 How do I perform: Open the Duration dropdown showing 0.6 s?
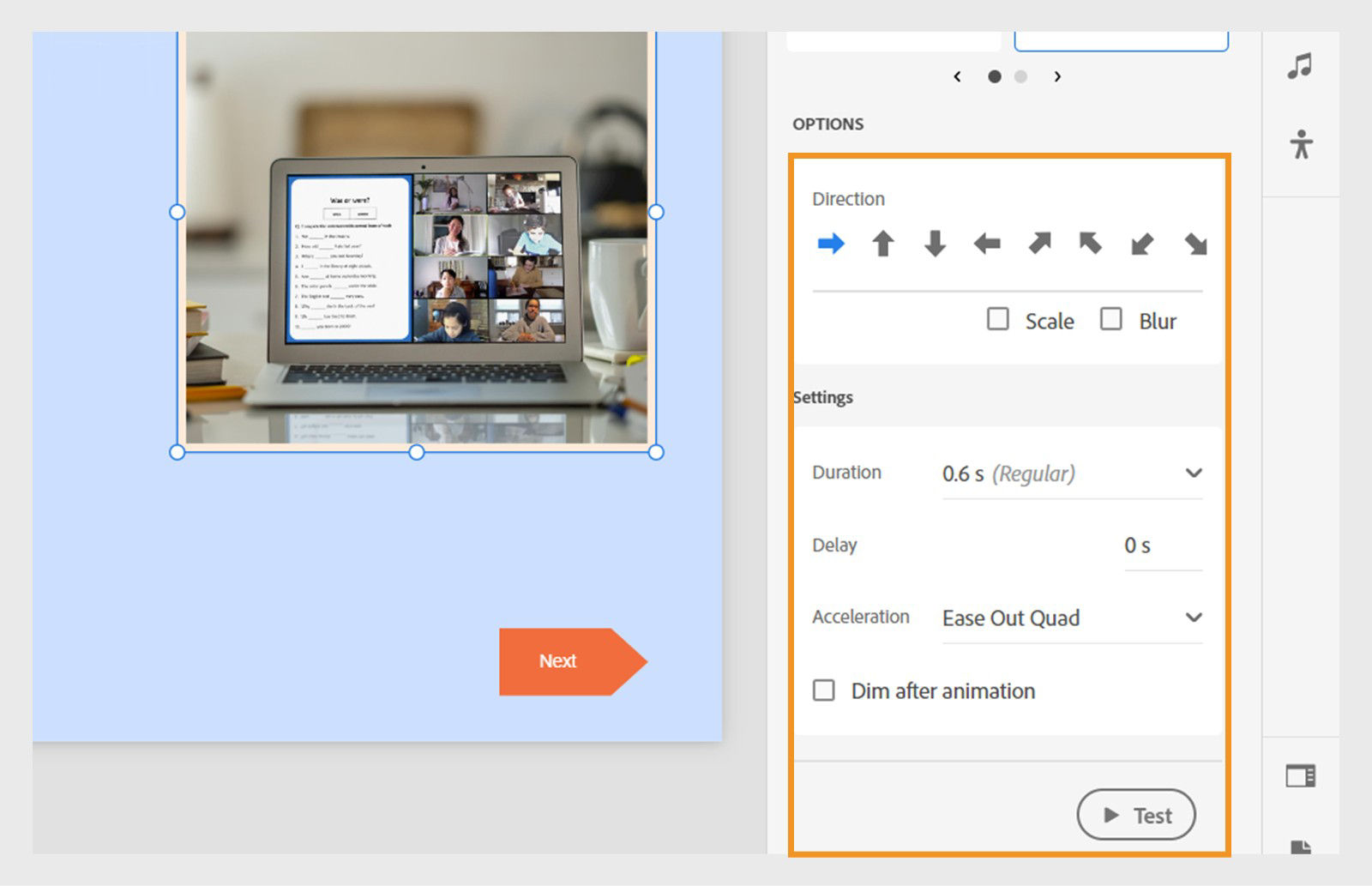pyautogui.click(x=1072, y=473)
